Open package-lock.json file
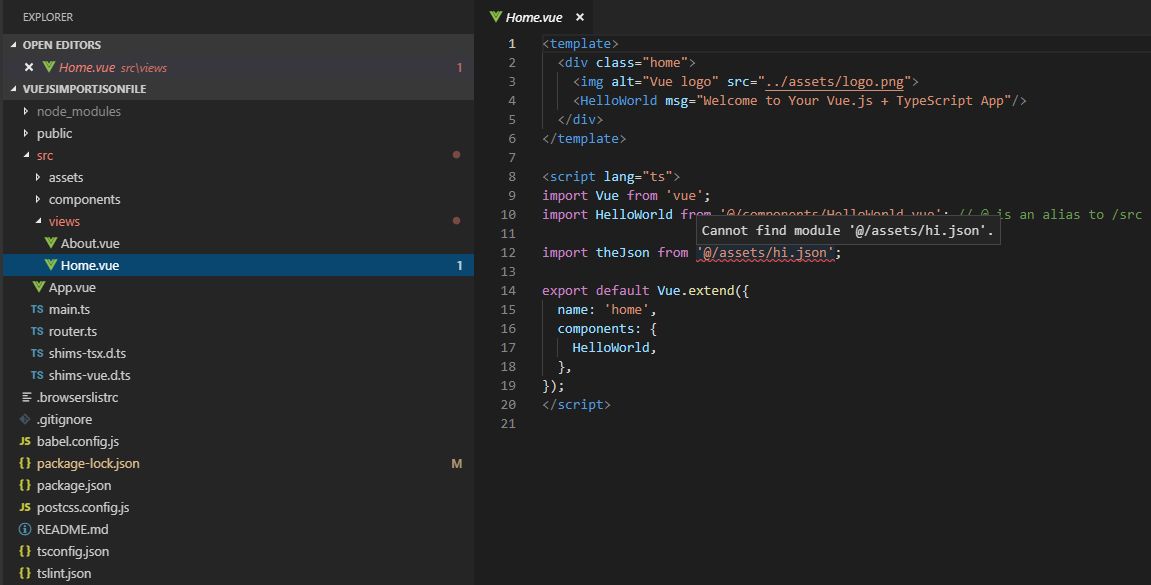Viewport: 1151px width, 585px height. pos(88,463)
